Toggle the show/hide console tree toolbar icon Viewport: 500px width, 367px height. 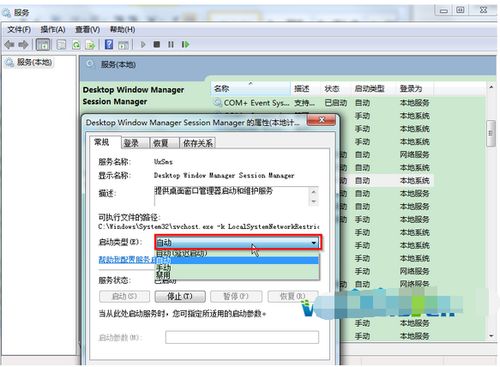point(43,44)
